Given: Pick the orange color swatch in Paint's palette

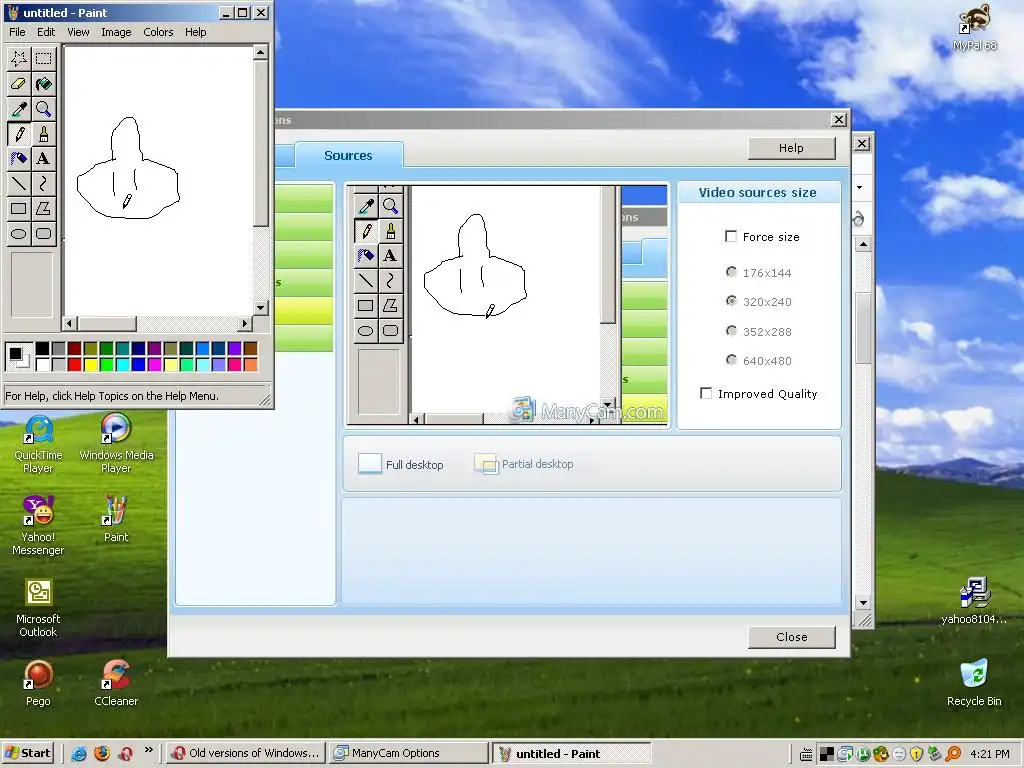Looking at the screenshot, I should point(251,364).
